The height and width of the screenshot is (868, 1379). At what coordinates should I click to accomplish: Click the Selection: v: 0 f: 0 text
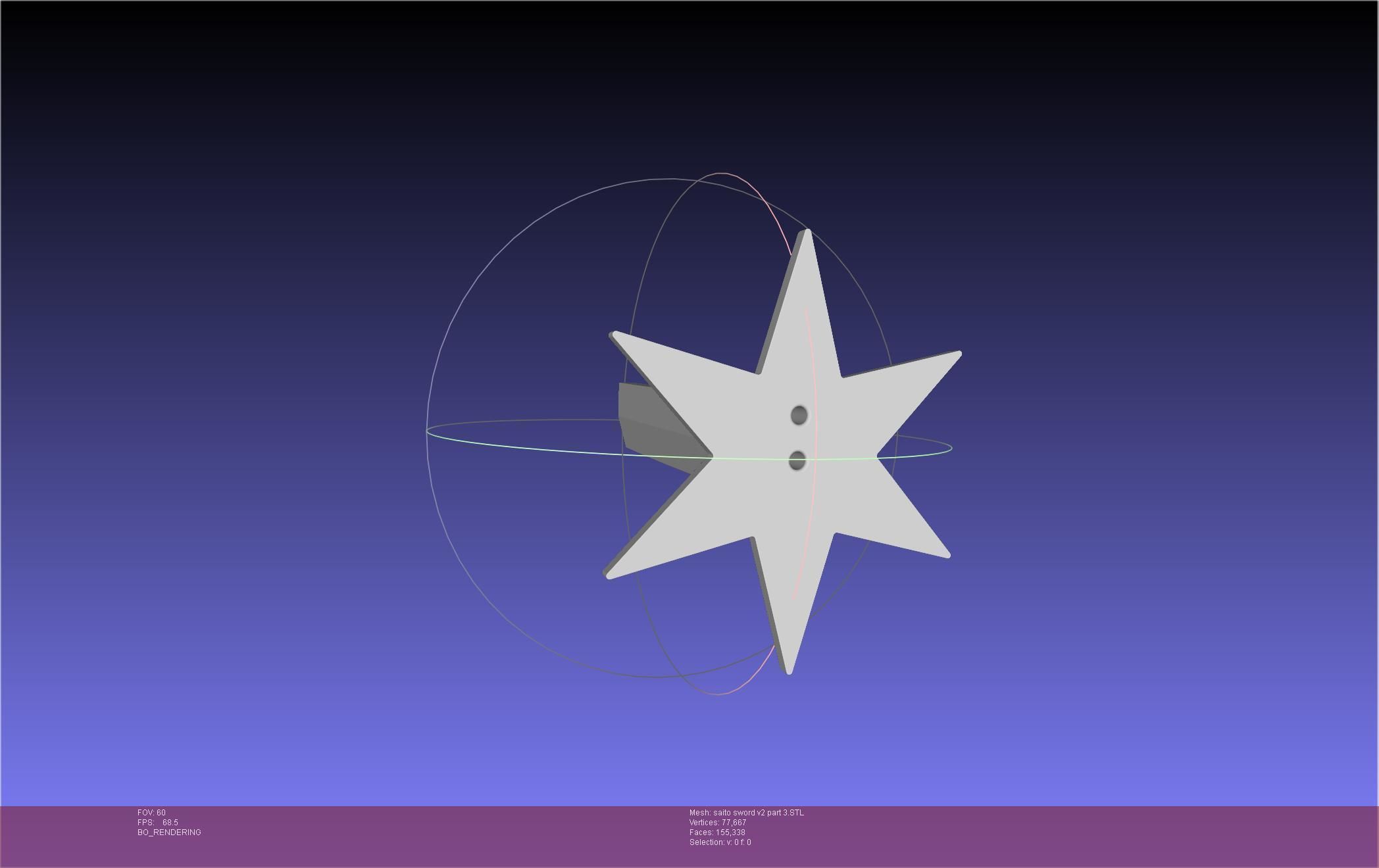(720, 842)
